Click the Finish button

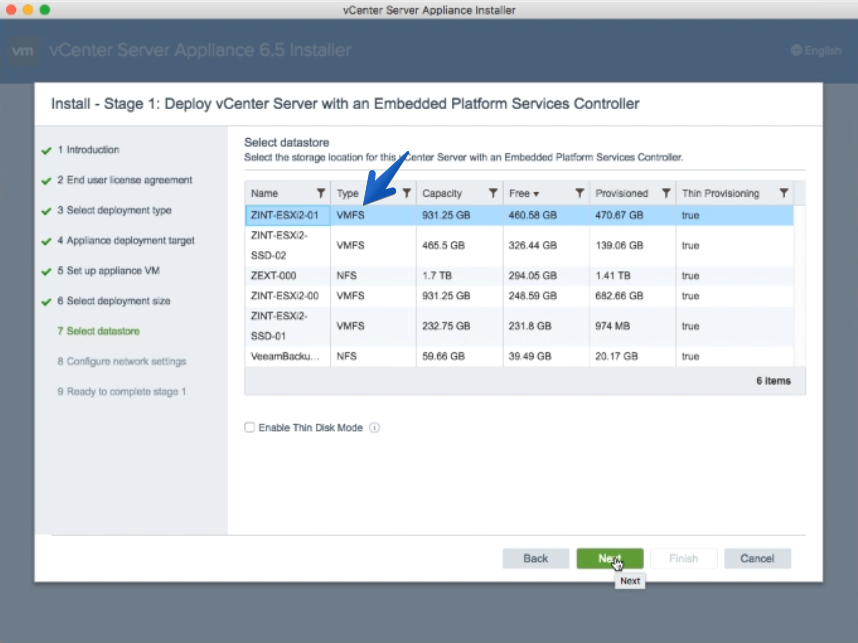pos(683,558)
